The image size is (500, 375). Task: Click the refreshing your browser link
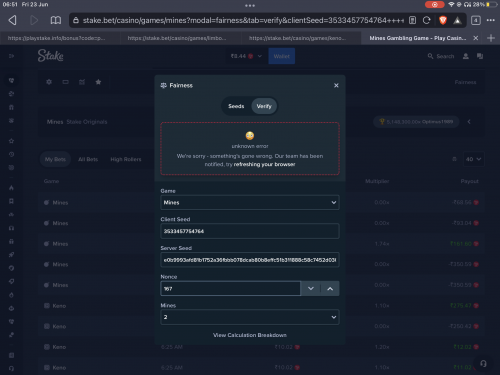tap(264, 164)
